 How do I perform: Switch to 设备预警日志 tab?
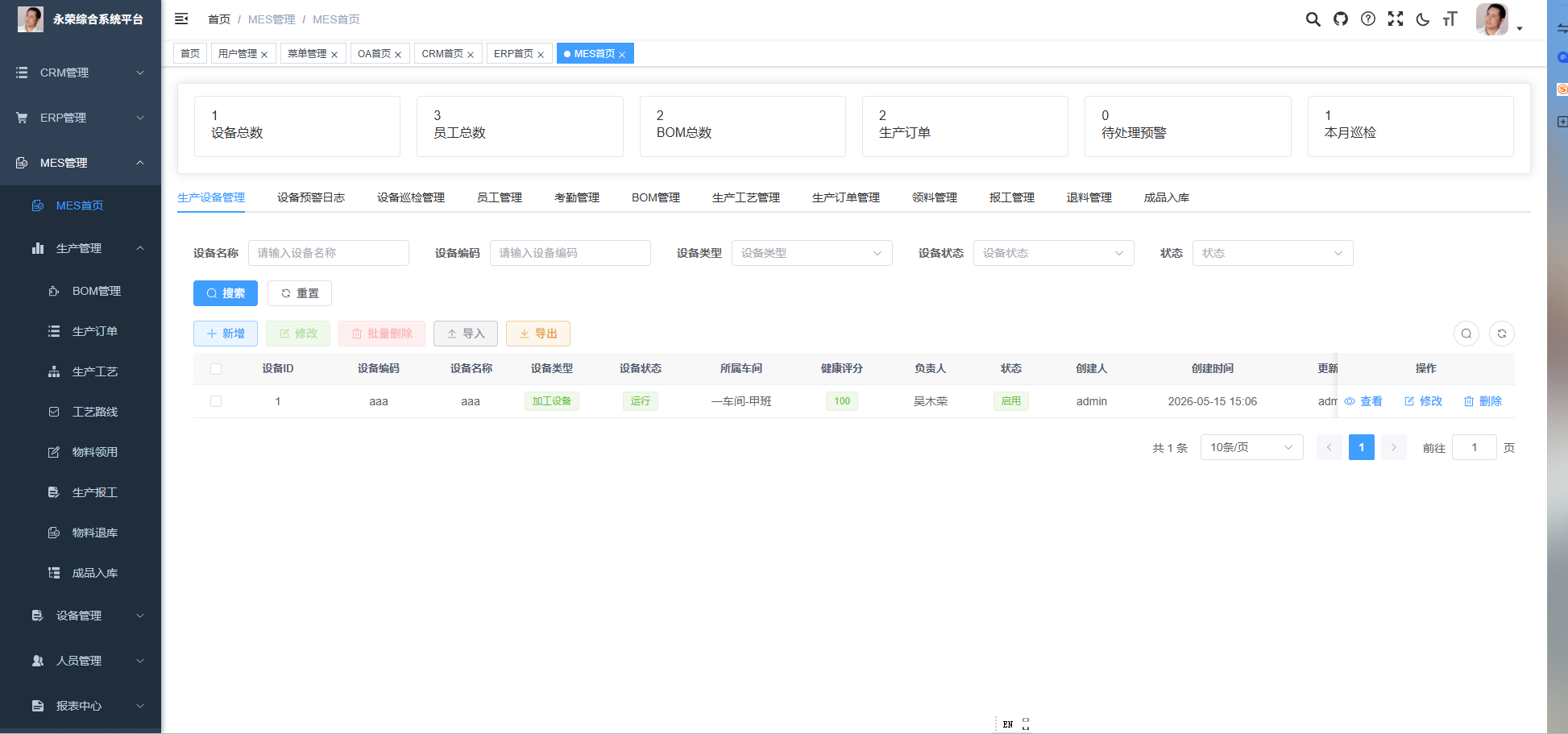pos(311,197)
